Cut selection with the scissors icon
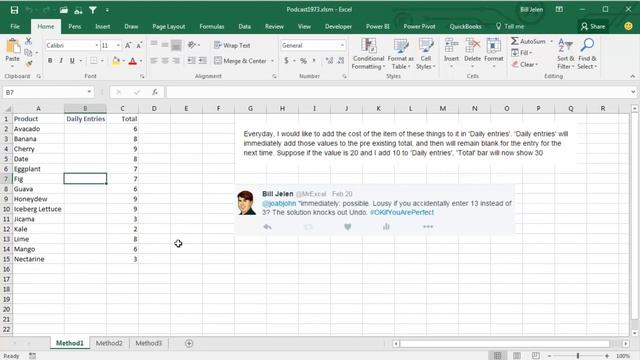640x360 pixels. (x=29, y=41)
